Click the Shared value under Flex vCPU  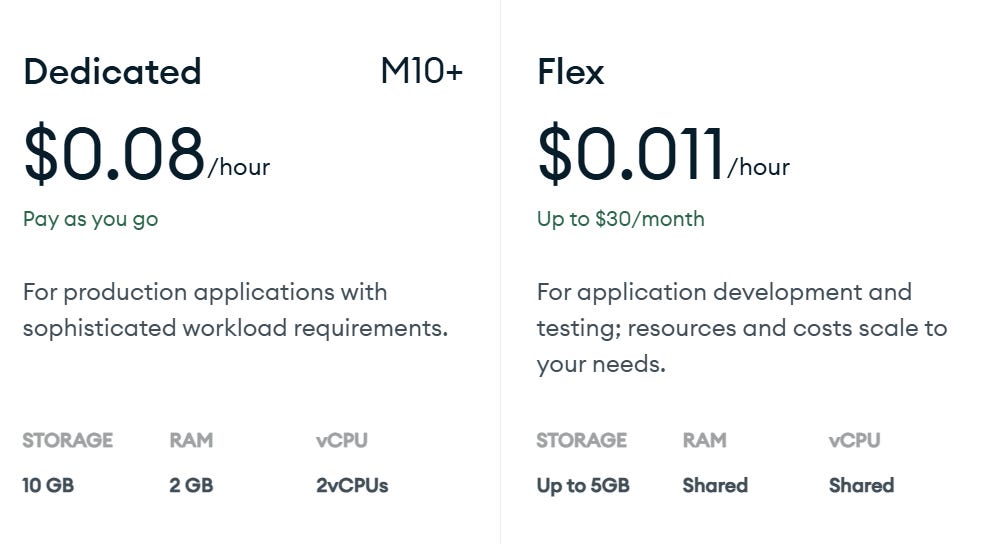tap(861, 486)
